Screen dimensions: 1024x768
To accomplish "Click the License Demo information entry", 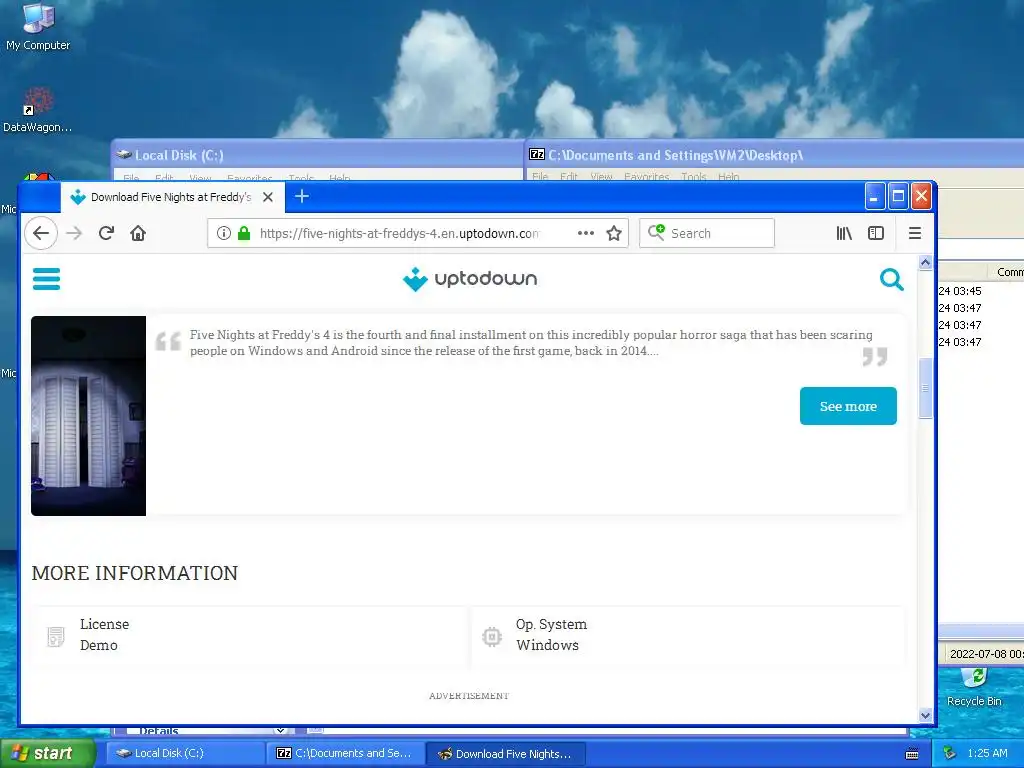I will [x=251, y=635].
